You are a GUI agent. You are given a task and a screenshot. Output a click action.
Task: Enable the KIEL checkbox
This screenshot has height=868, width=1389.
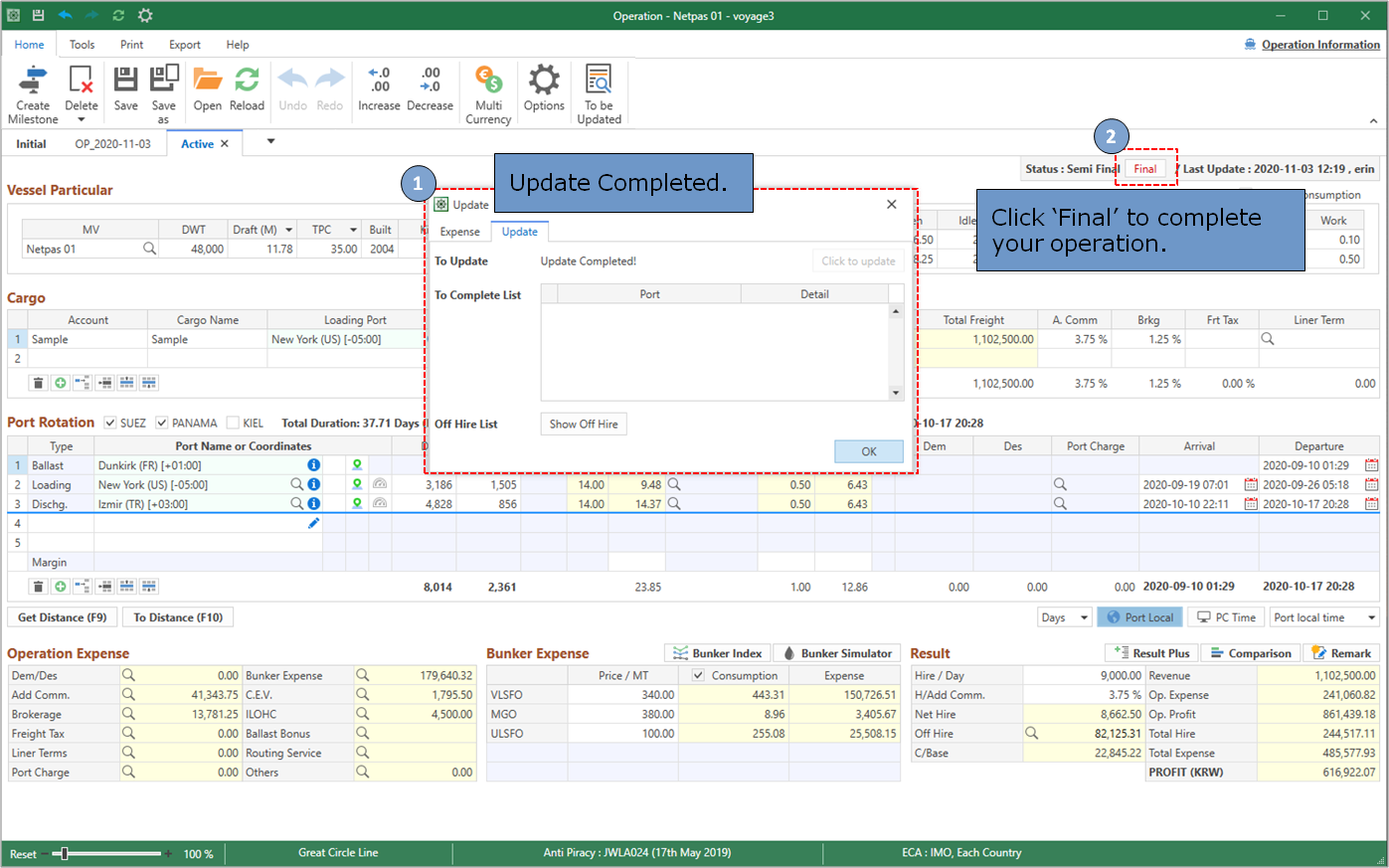click(x=233, y=424)
